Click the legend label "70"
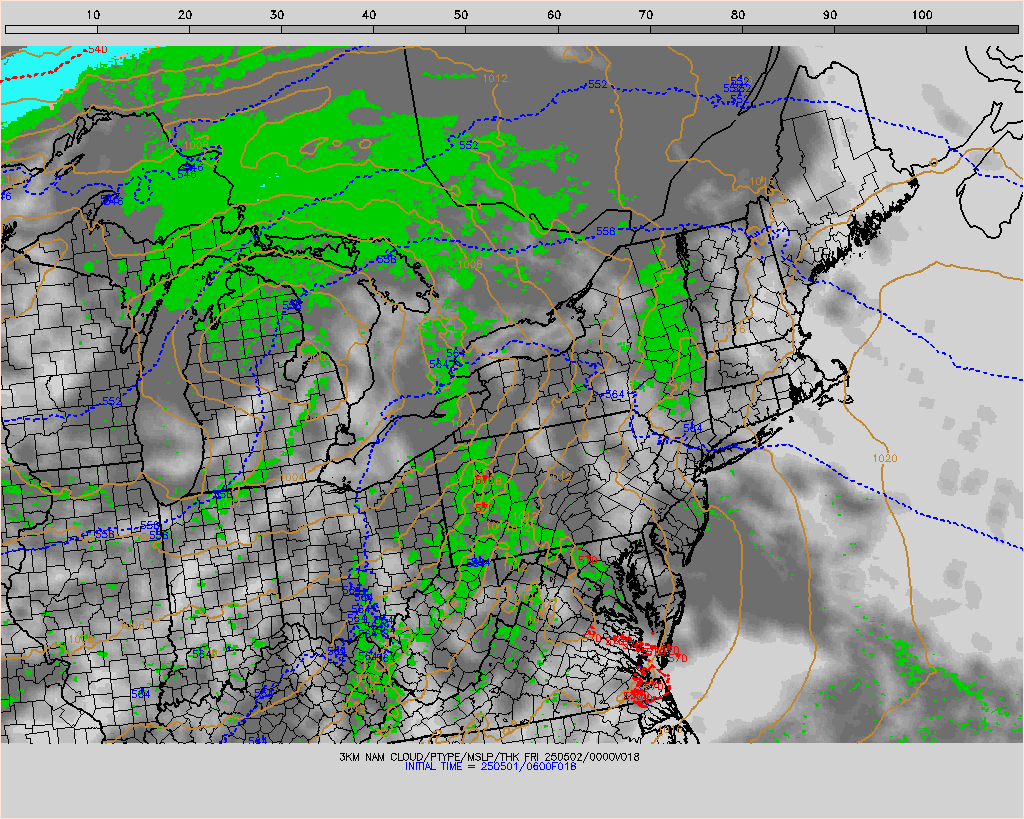 (646, 14)
